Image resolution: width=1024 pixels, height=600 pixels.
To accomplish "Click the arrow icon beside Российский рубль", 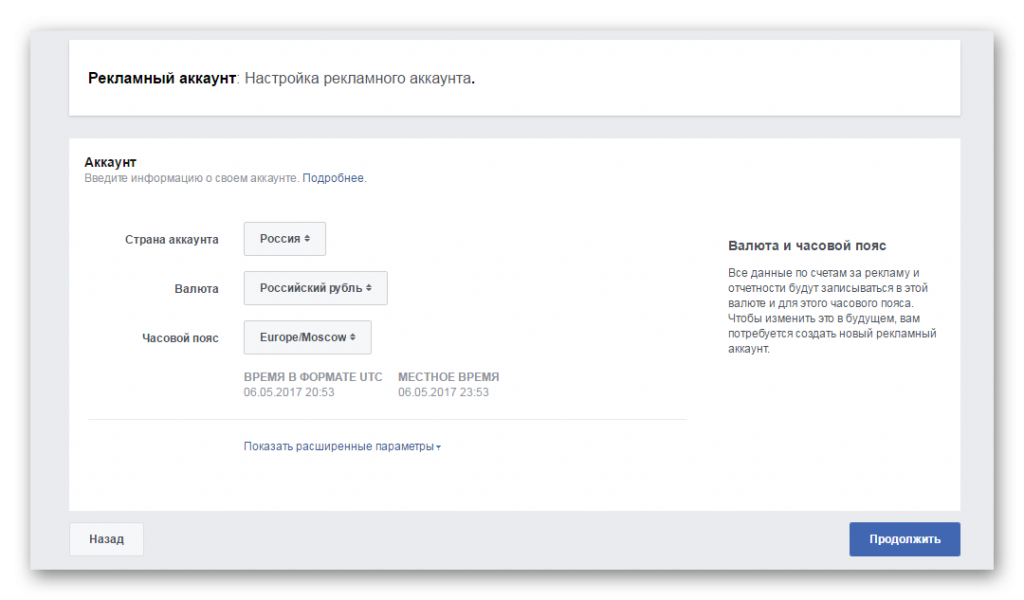I will 369,288.
